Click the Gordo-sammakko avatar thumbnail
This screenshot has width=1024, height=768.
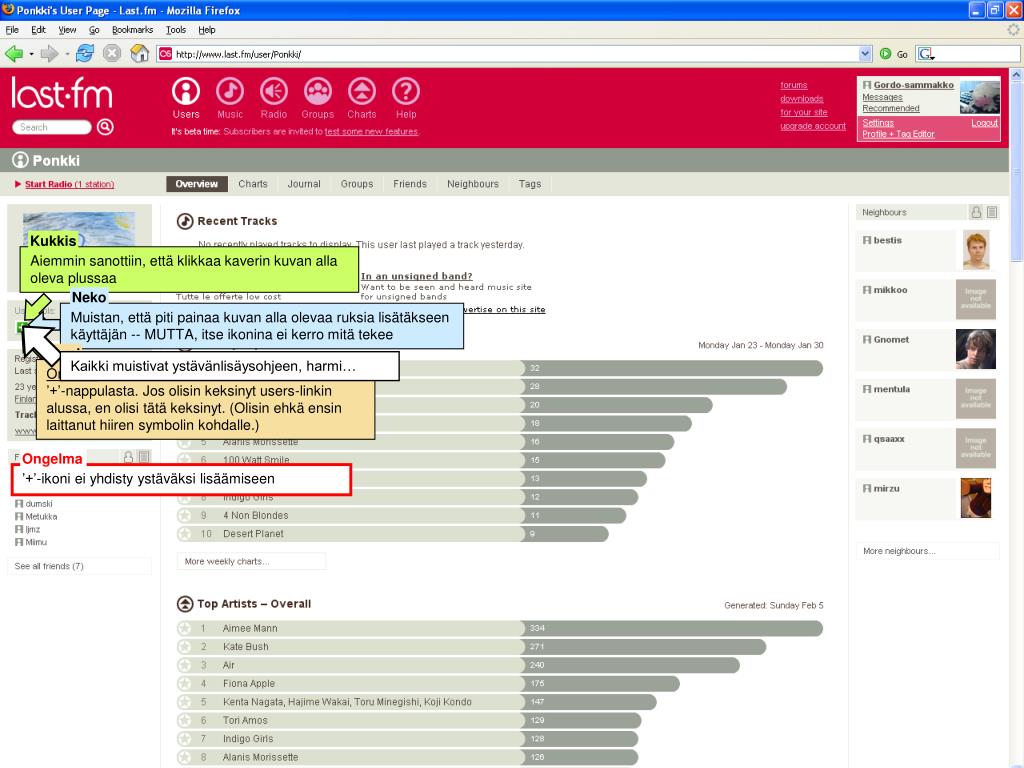(980, 97)
